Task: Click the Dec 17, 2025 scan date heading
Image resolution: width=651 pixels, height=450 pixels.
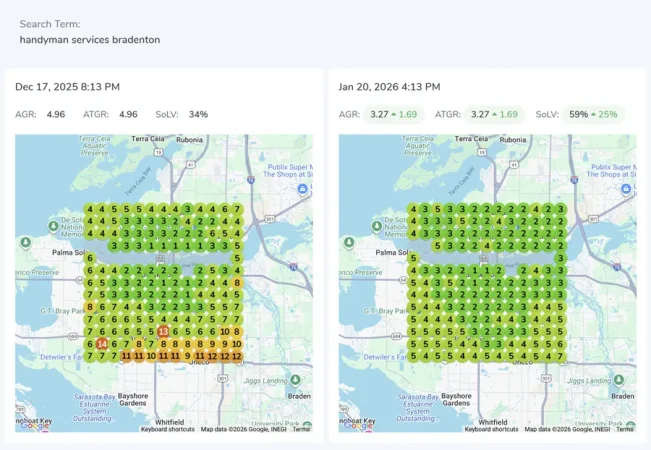Action: (67, 87)
